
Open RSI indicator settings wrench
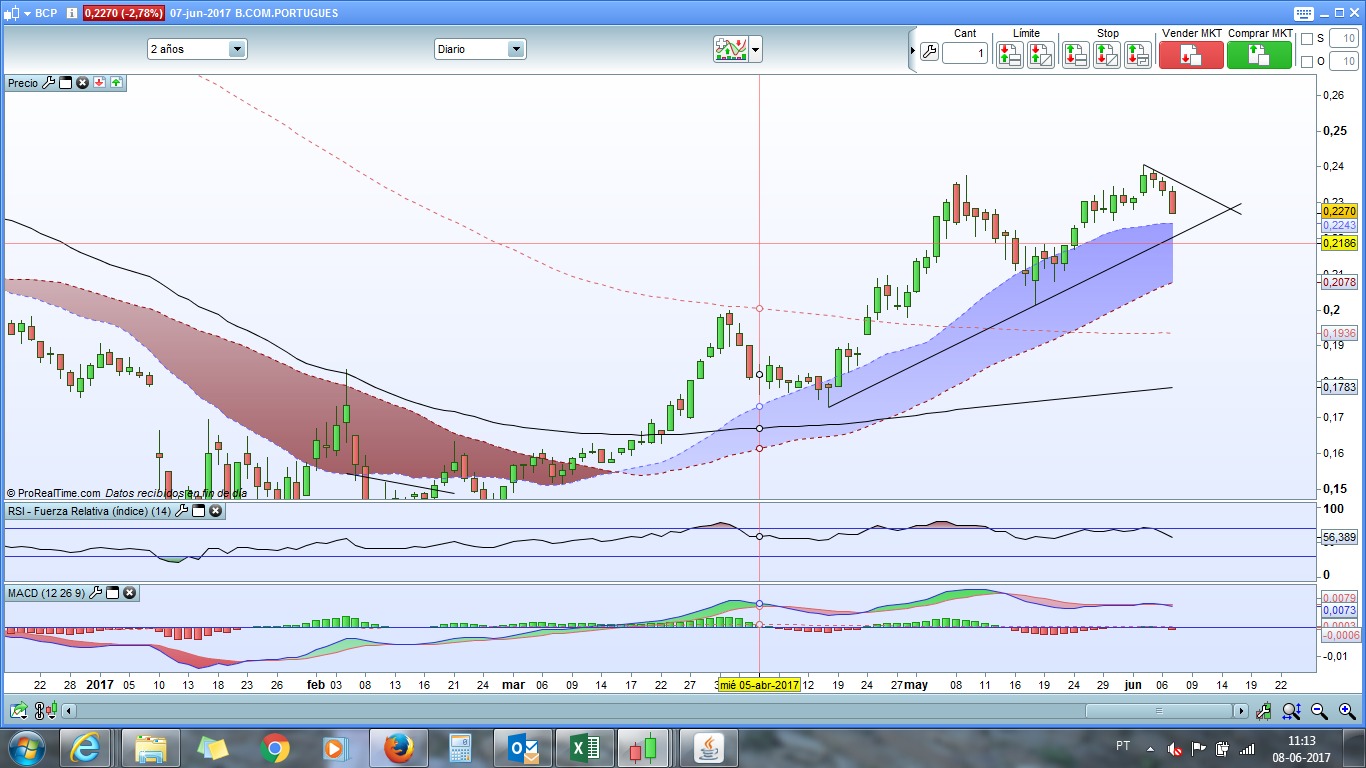click(181, 511)
